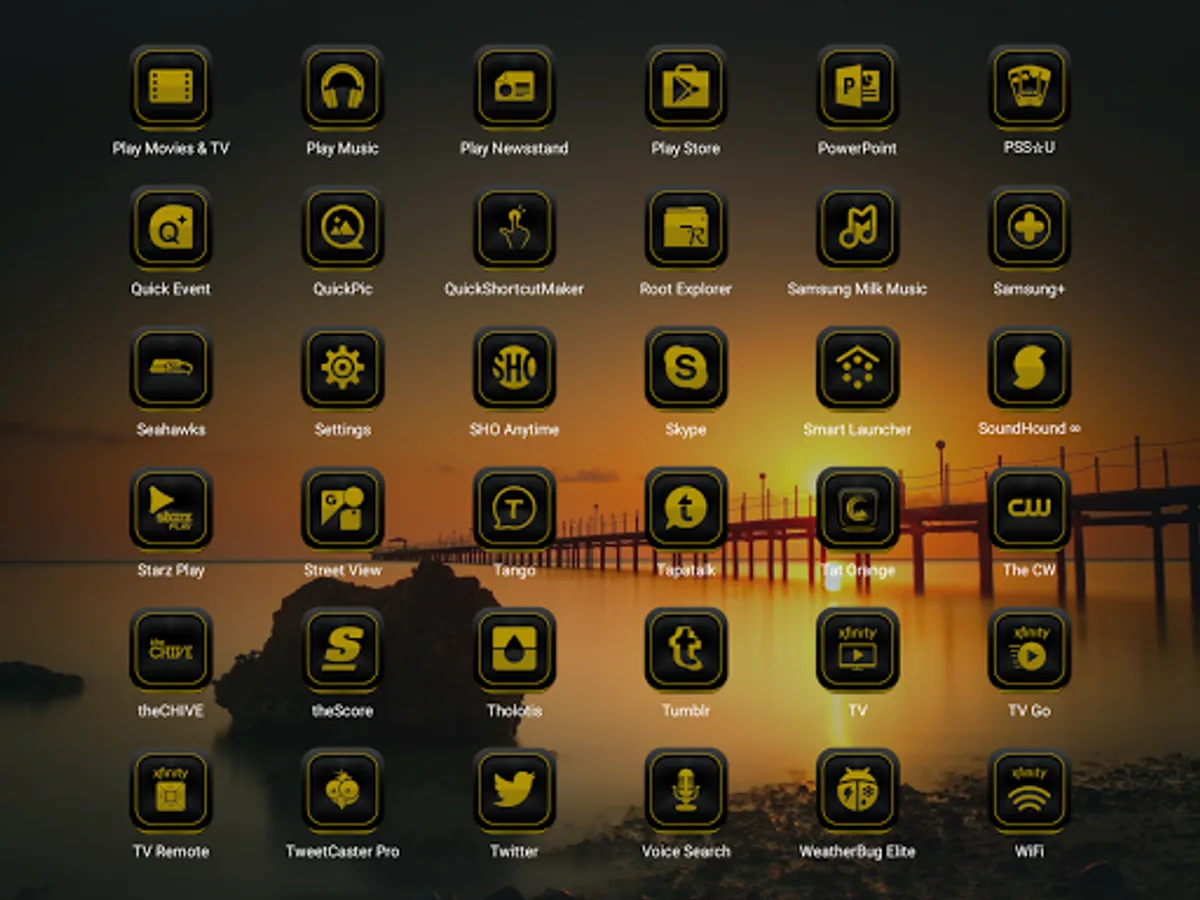
Task: Open the Twitter bird icon
Action: pos(514,792)
